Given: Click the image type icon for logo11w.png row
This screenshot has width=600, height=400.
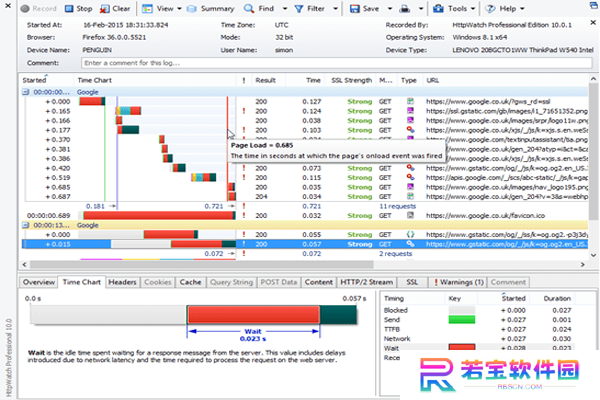Looking at the screenshot, I should pos(410,121).
